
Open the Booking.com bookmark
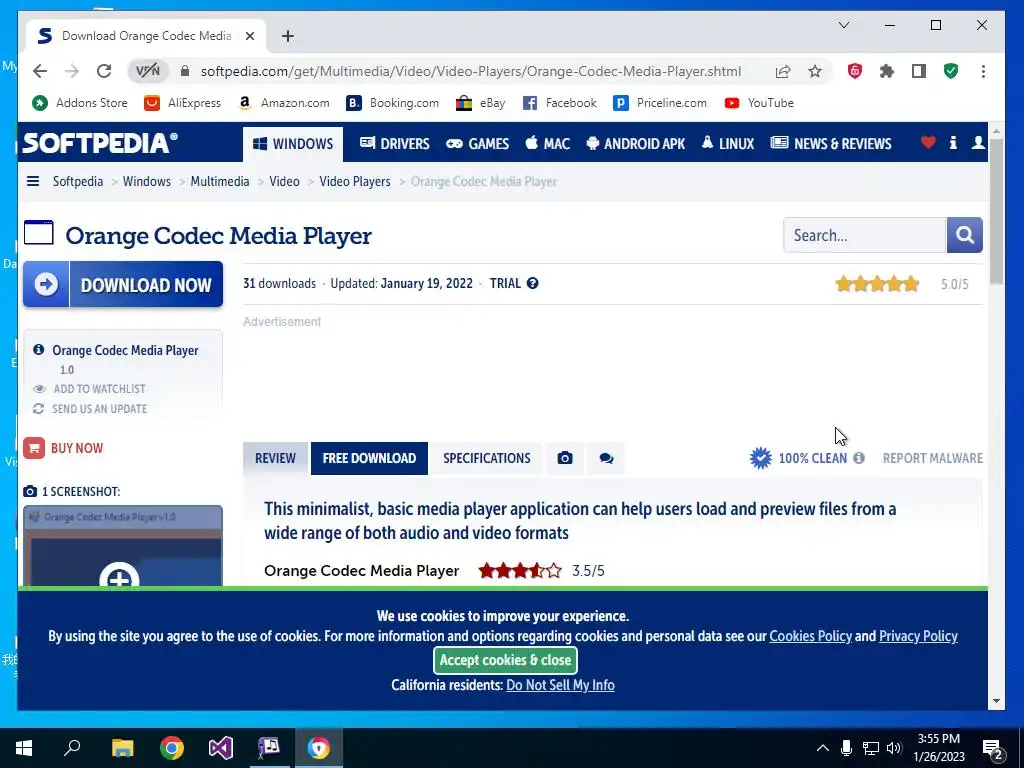[392, 103]
